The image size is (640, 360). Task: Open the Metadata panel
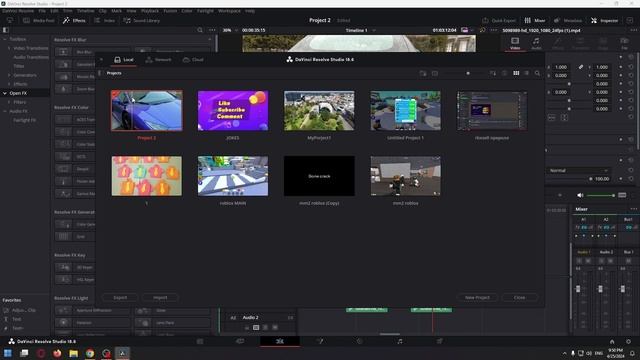tap(568, 20)
